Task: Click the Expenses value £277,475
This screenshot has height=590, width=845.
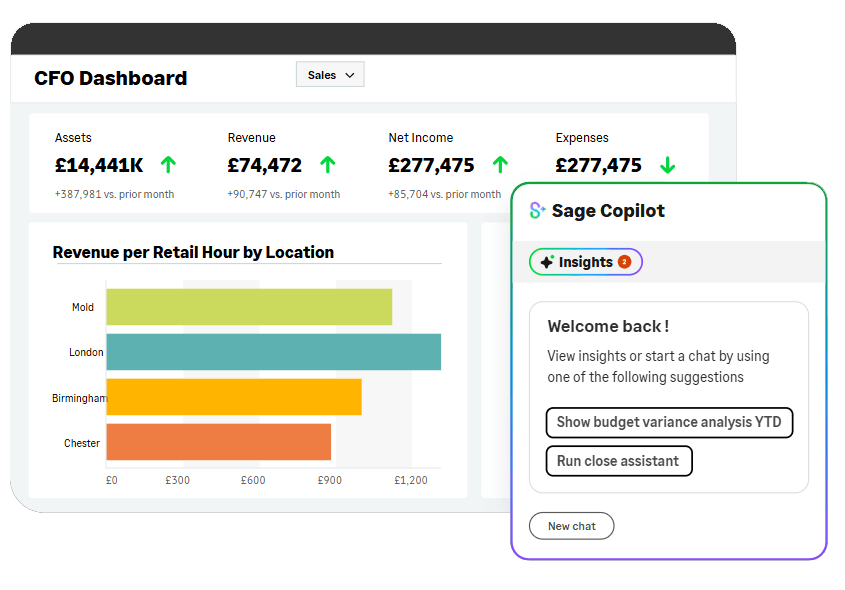Action: (599, 165)
